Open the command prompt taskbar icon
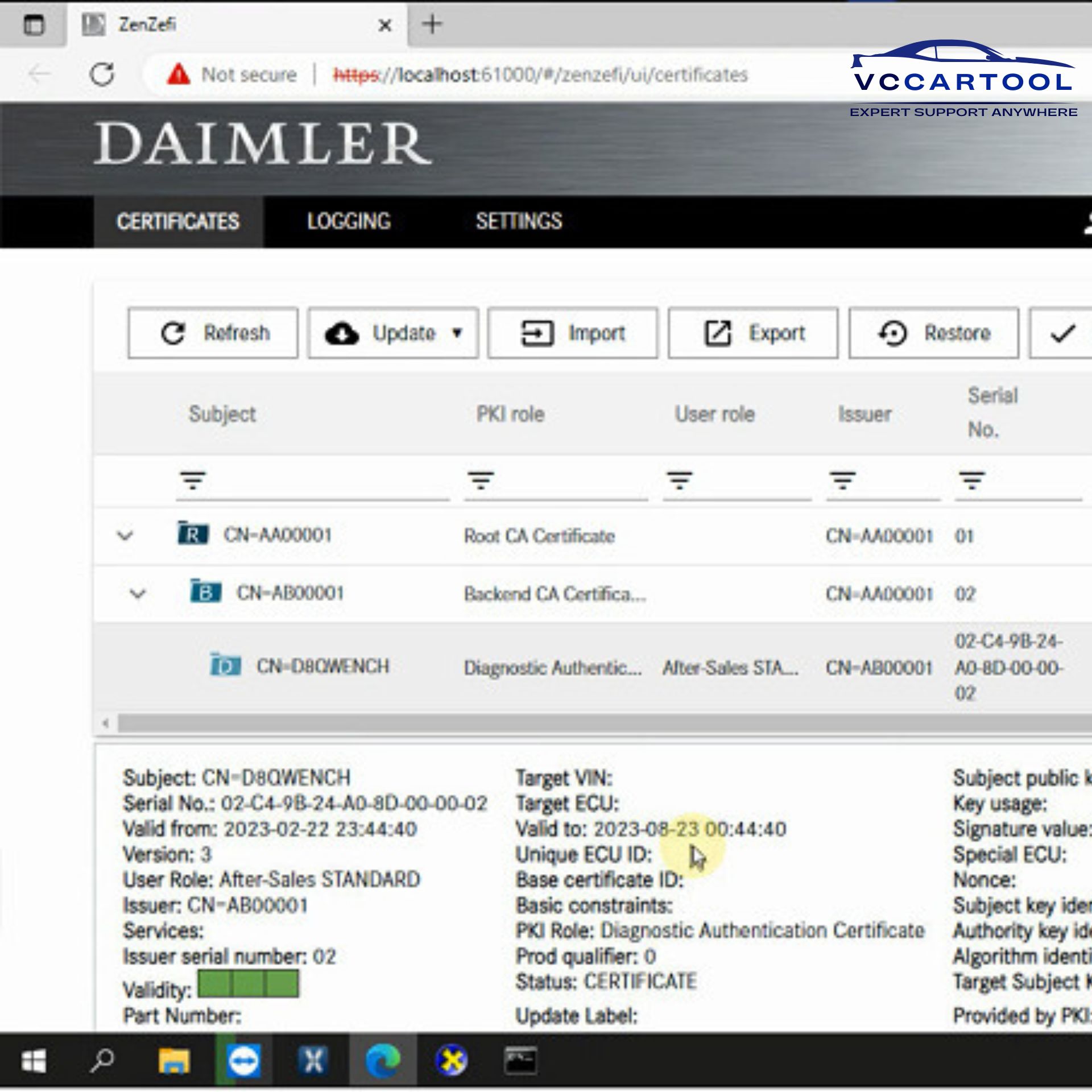The image size is (1092, 1092). coord(520,1061)
